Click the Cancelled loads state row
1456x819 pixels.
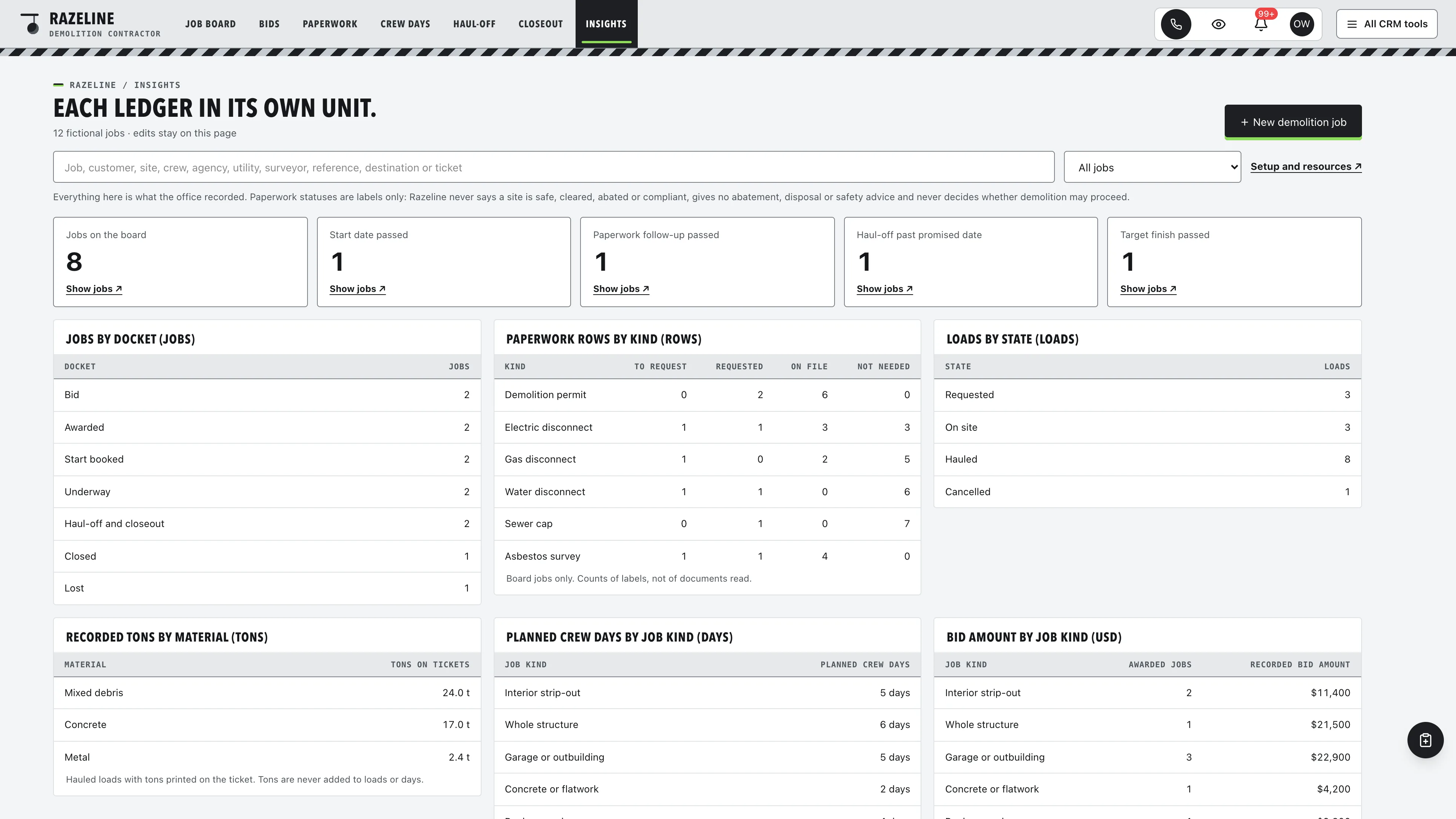pyautogui.click(x=1147, y=492)
